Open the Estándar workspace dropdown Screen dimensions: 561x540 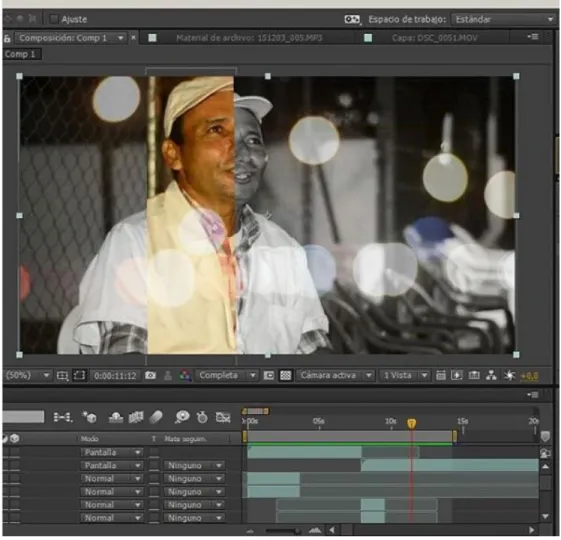coord(504,19)
